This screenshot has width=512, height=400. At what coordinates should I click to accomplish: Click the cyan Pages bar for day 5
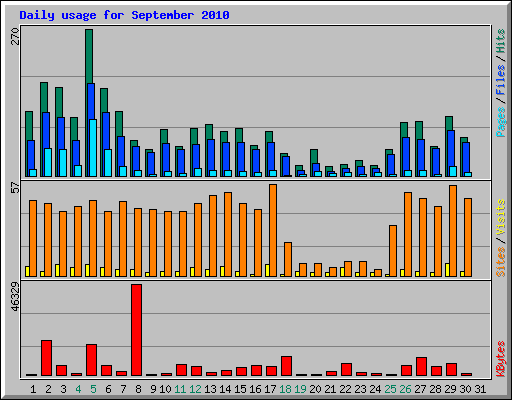[x=93, y=148]
